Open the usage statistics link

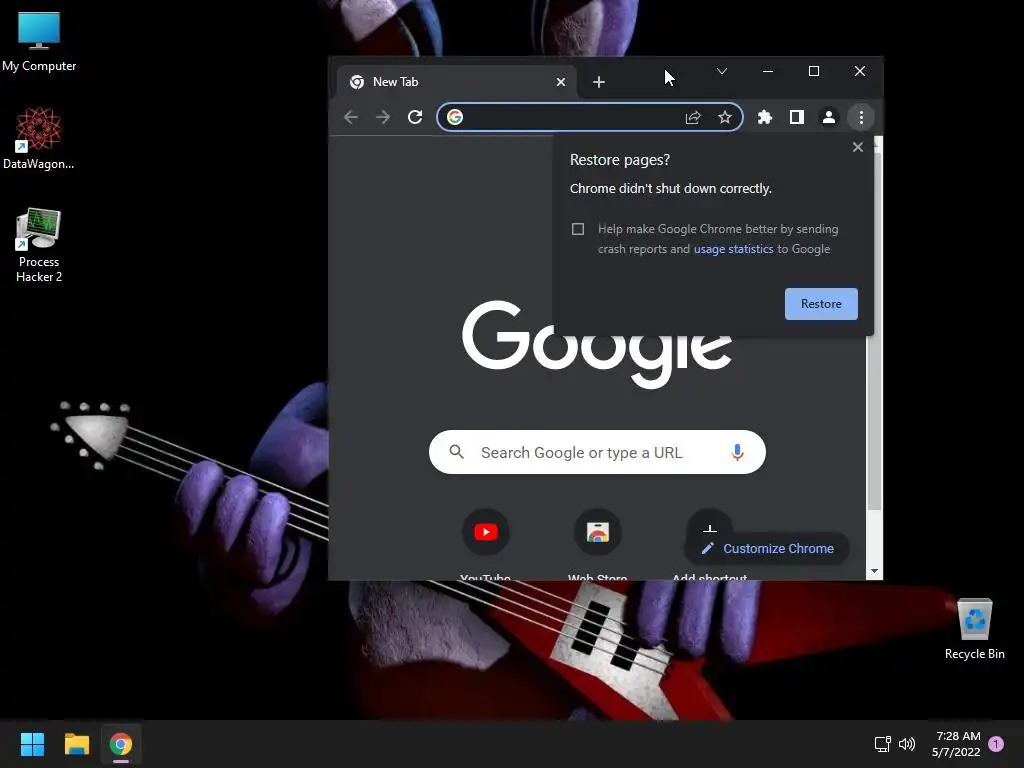coord(733,249)
